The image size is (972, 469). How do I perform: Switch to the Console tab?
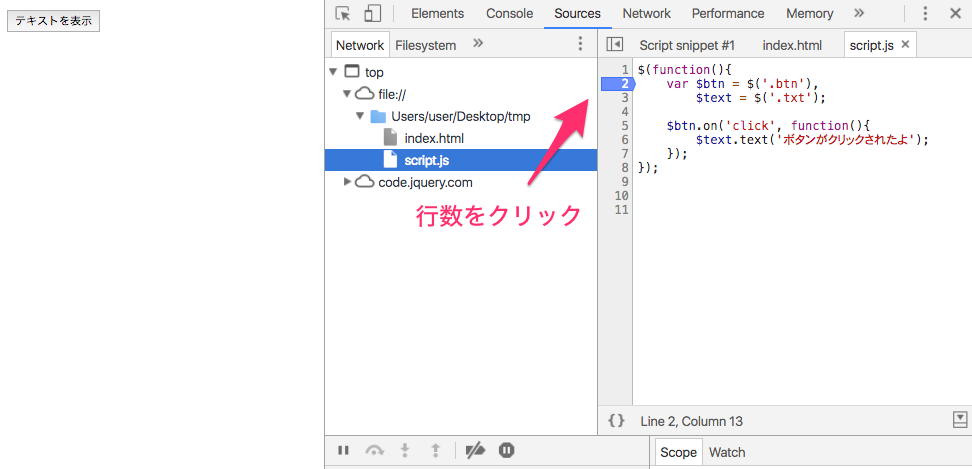click(x=509, y=14)
